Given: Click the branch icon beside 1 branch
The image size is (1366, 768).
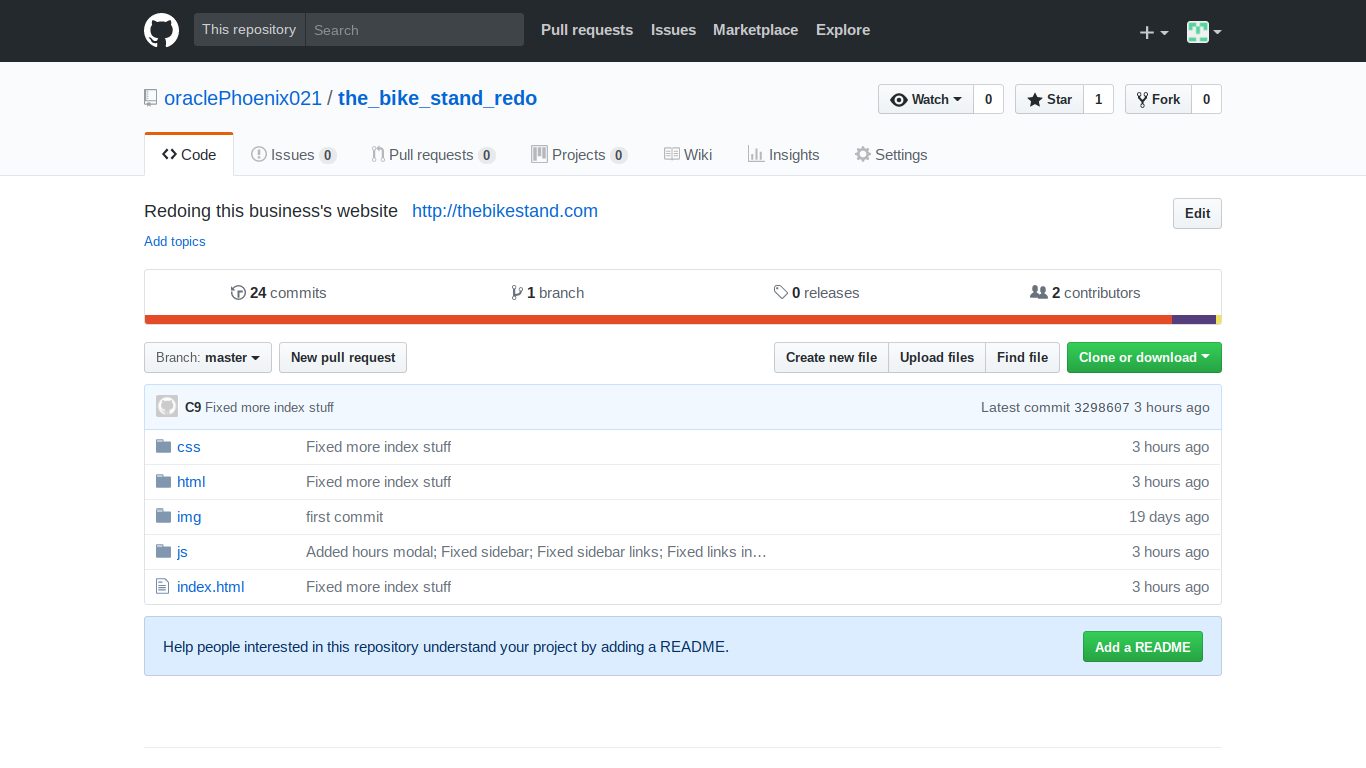Looking at the screenshot, I should (x=516, y=293).
